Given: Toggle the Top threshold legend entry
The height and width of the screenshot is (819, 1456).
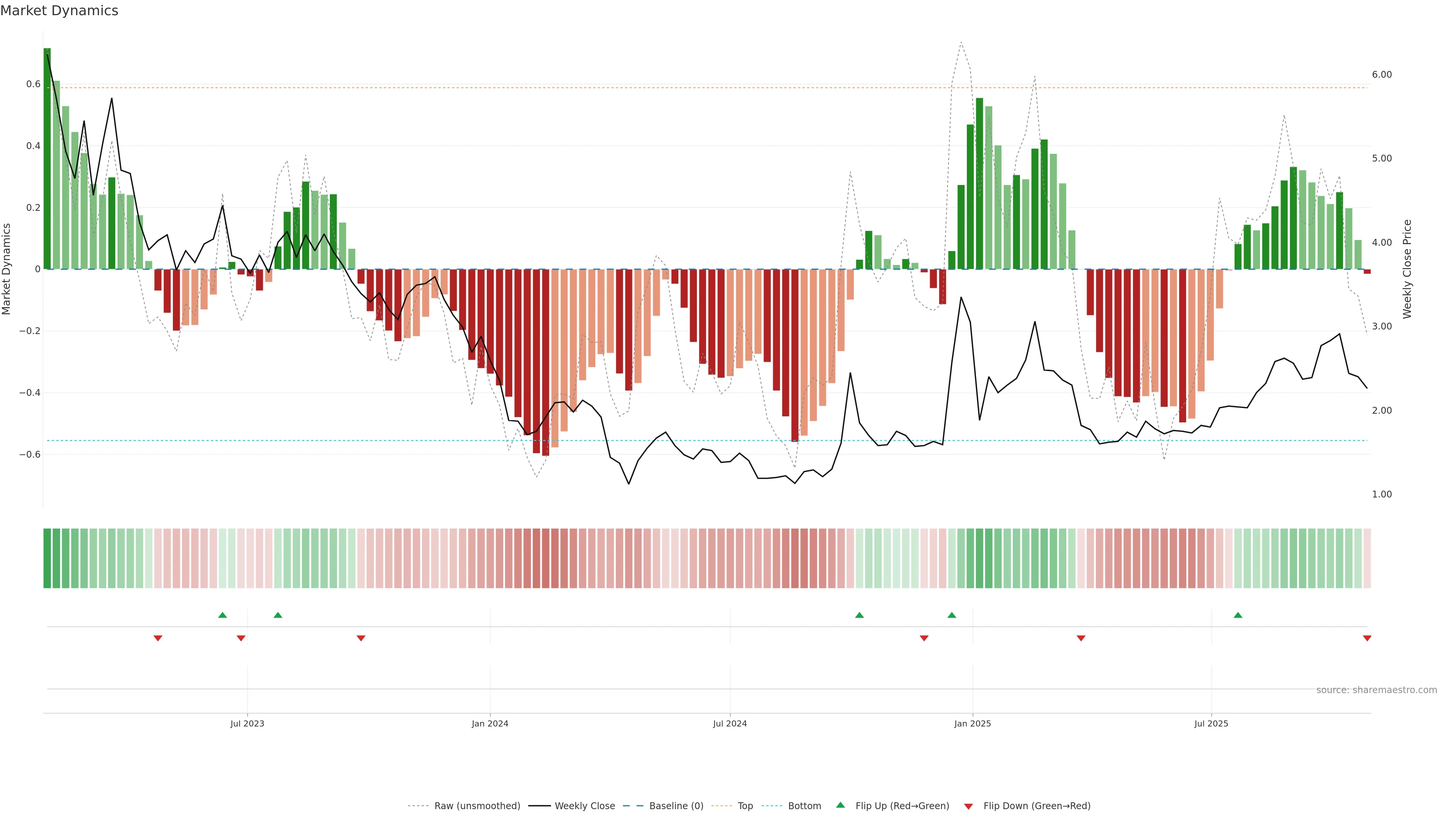Looking at the screenshot, I should (x=745, y=805).
